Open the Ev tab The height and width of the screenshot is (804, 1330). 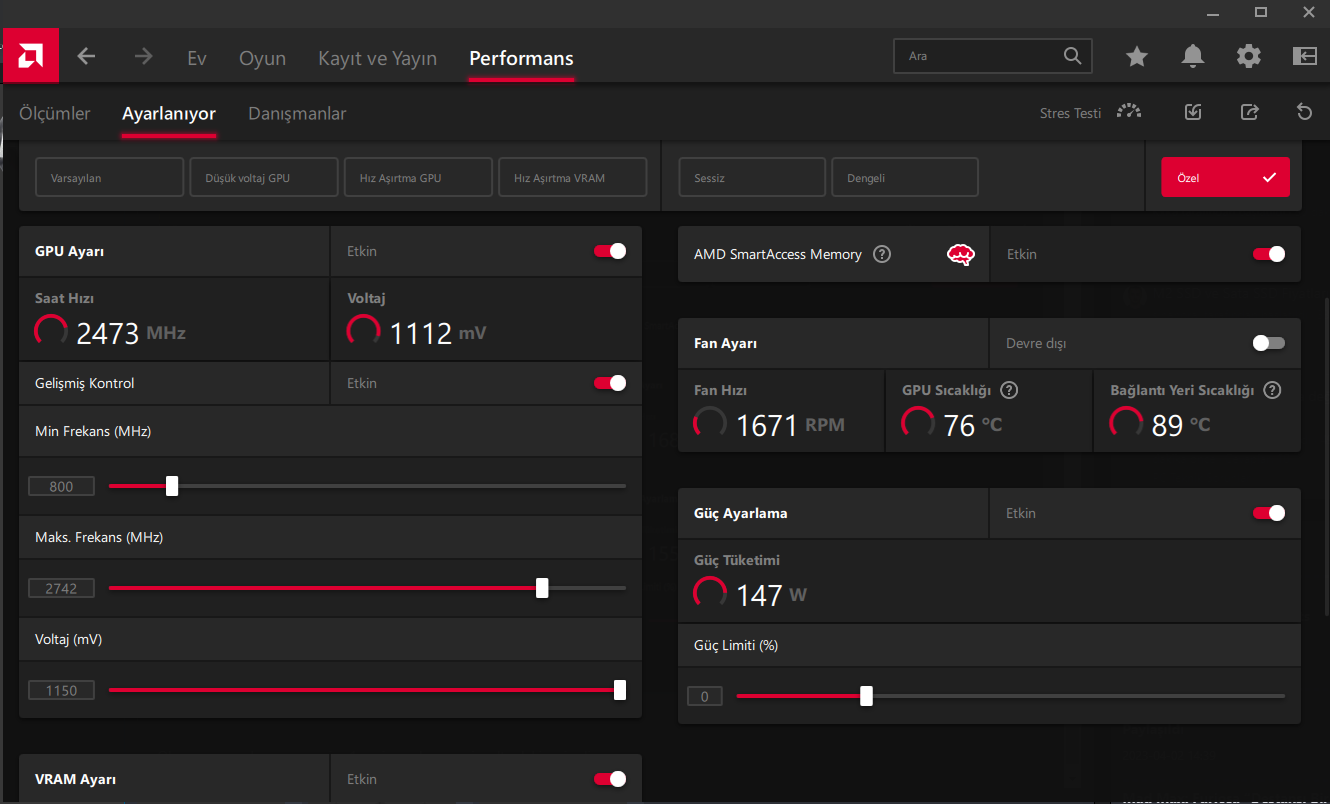(197, 58)
